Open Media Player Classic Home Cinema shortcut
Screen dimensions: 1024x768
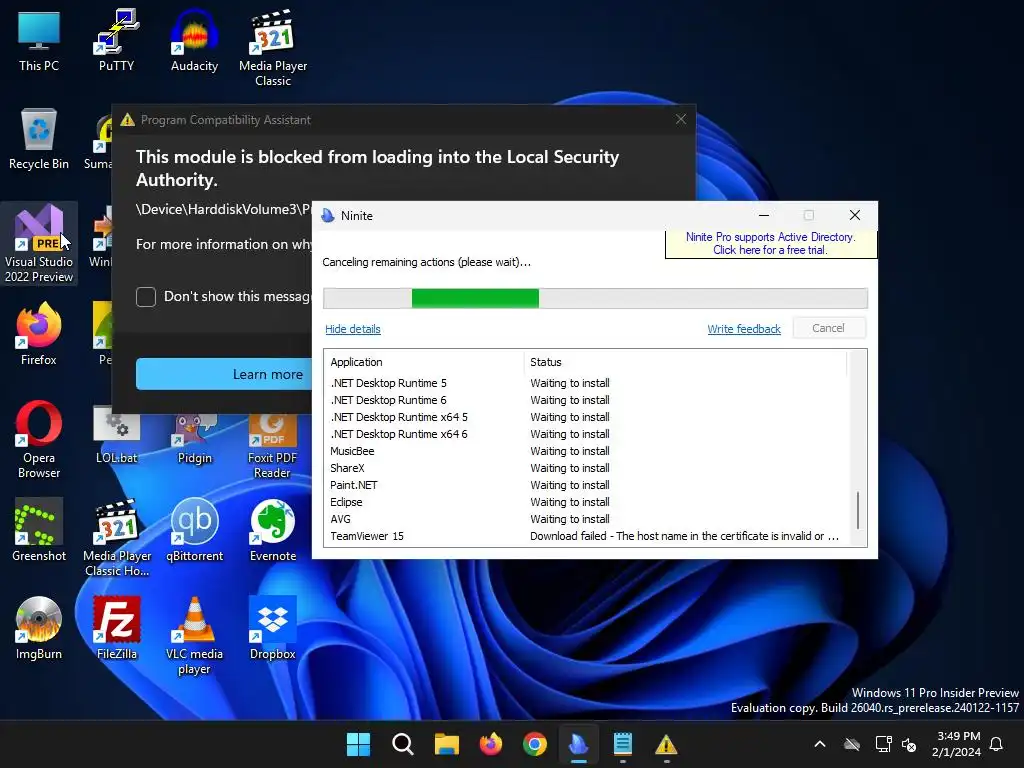coord(116,538)
